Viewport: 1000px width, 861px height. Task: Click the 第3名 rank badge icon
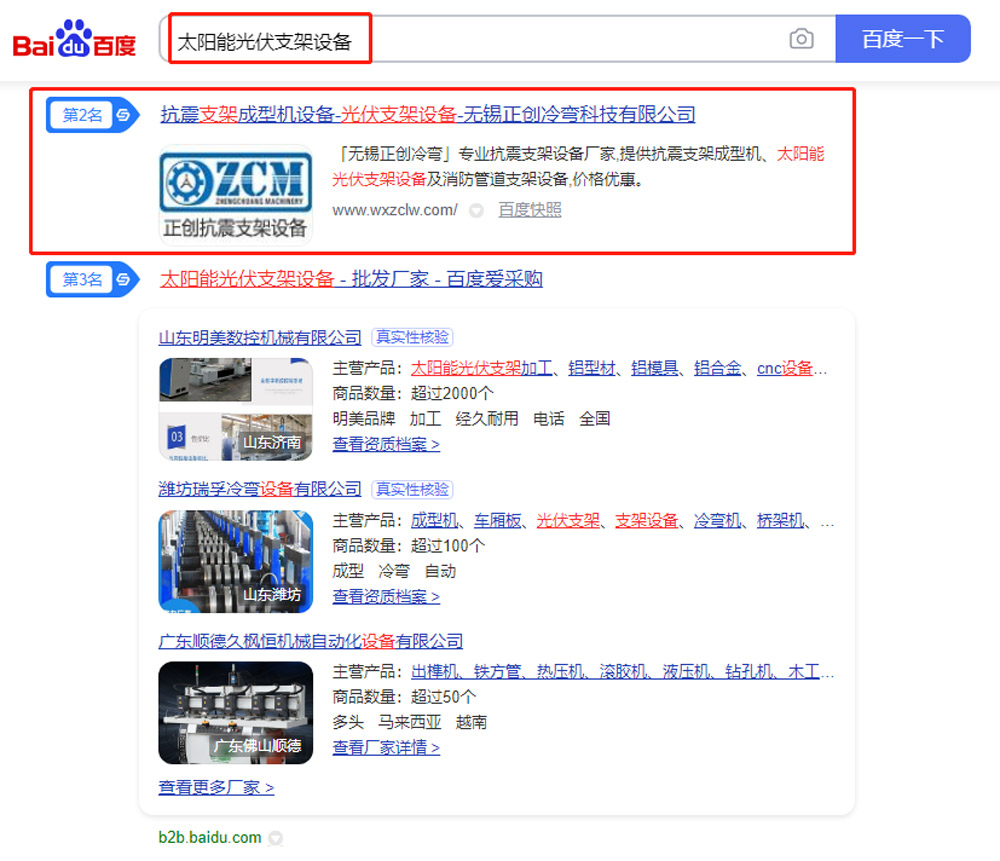point(93,280)
